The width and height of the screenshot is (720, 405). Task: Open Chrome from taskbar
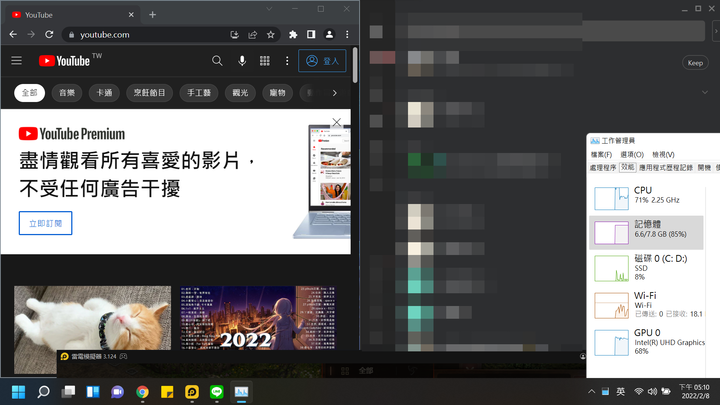pos(142,392)
